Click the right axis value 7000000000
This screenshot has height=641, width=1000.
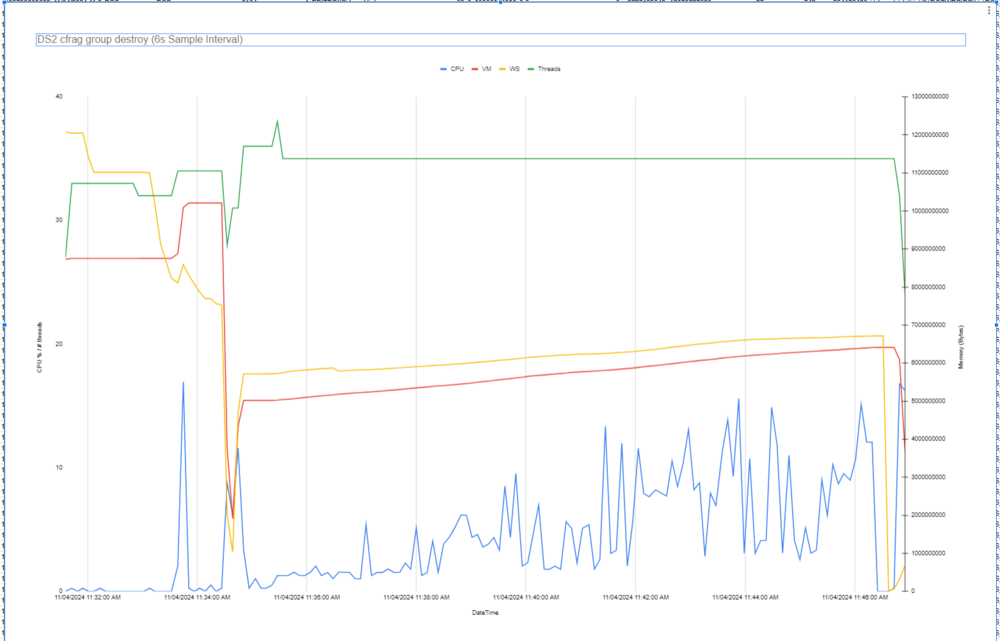pyautogui.click(x=929, y=325)
